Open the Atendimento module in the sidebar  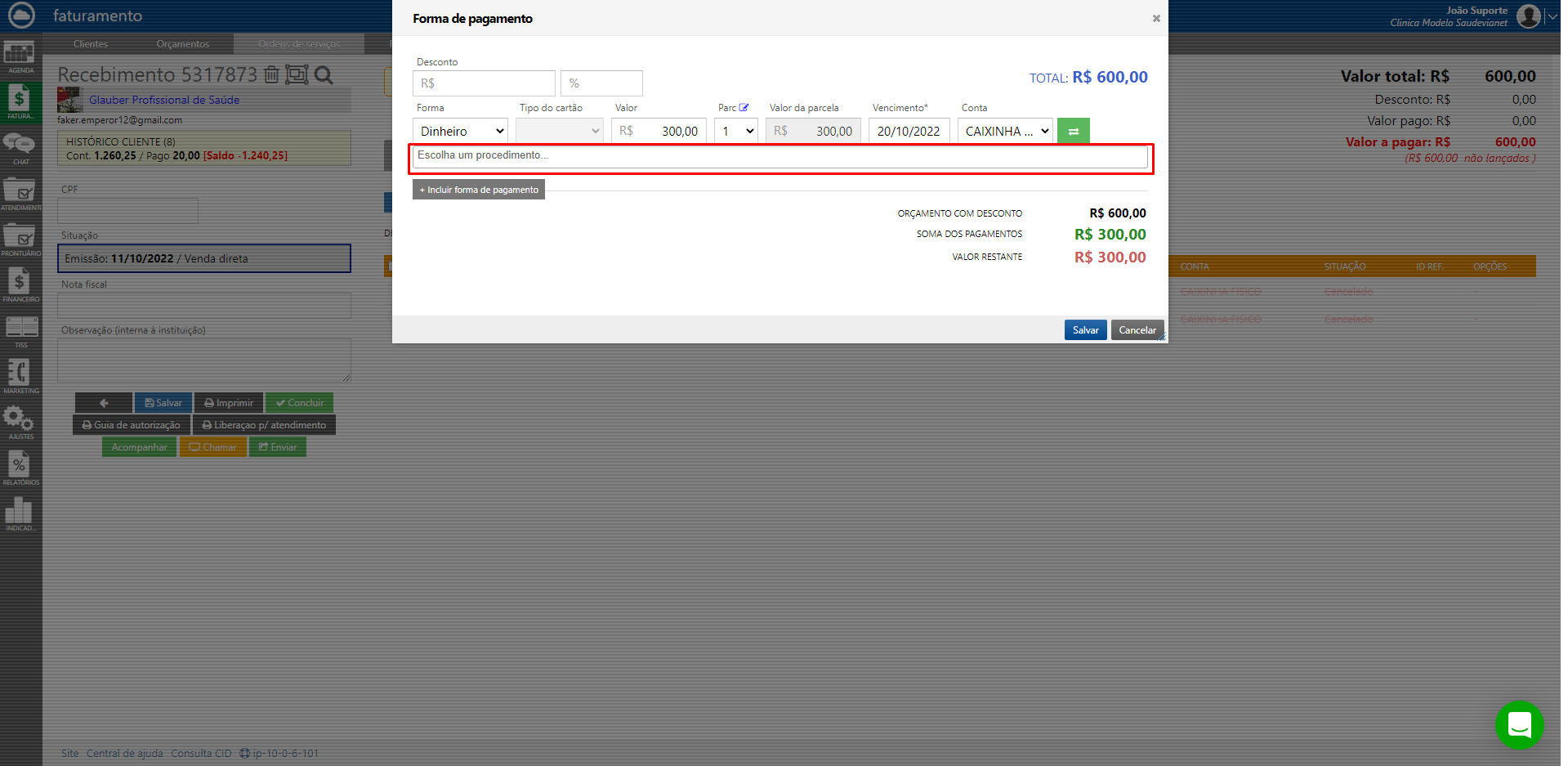(20, 195)
